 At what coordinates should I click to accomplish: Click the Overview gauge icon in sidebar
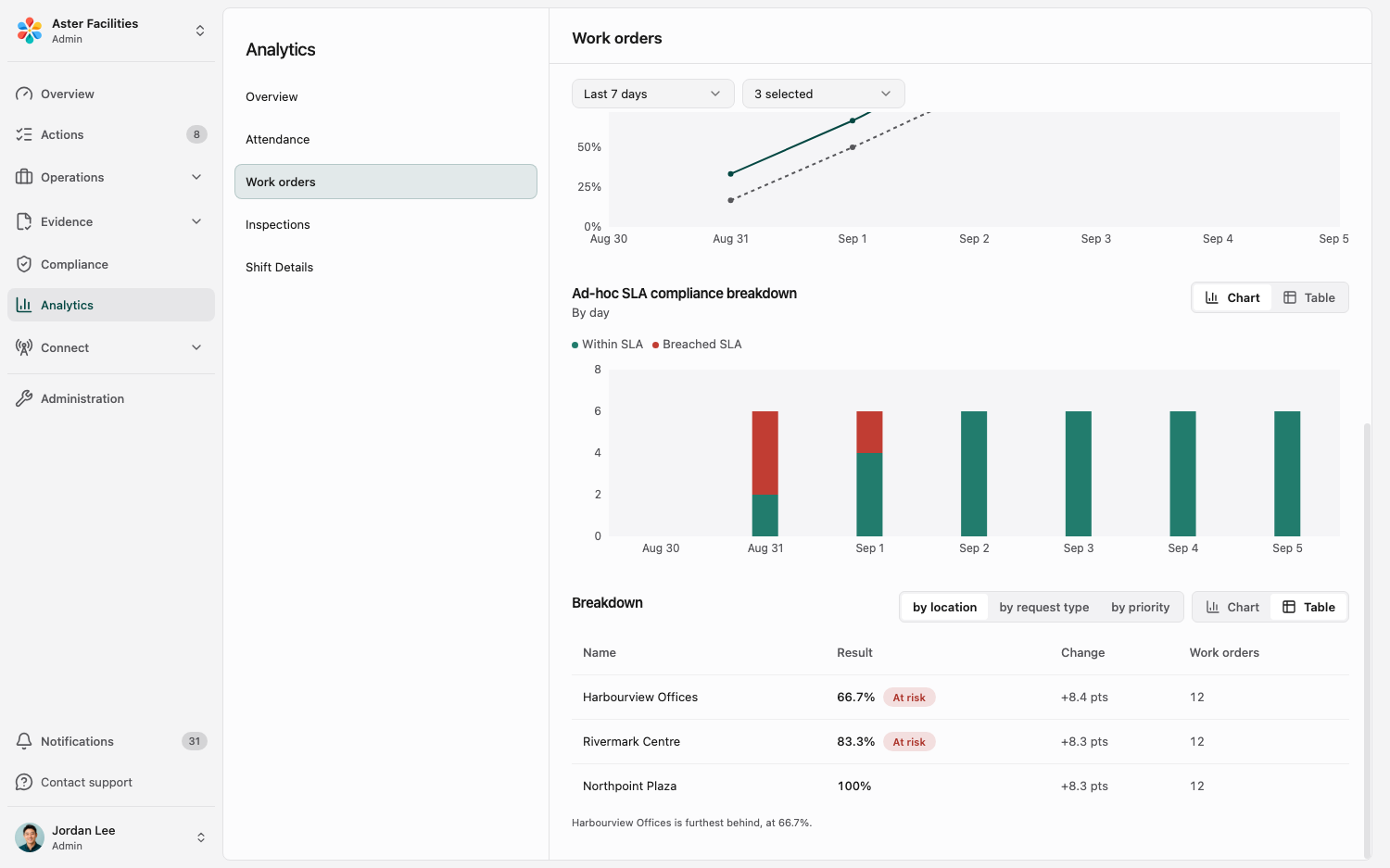[x=24, y=94]
